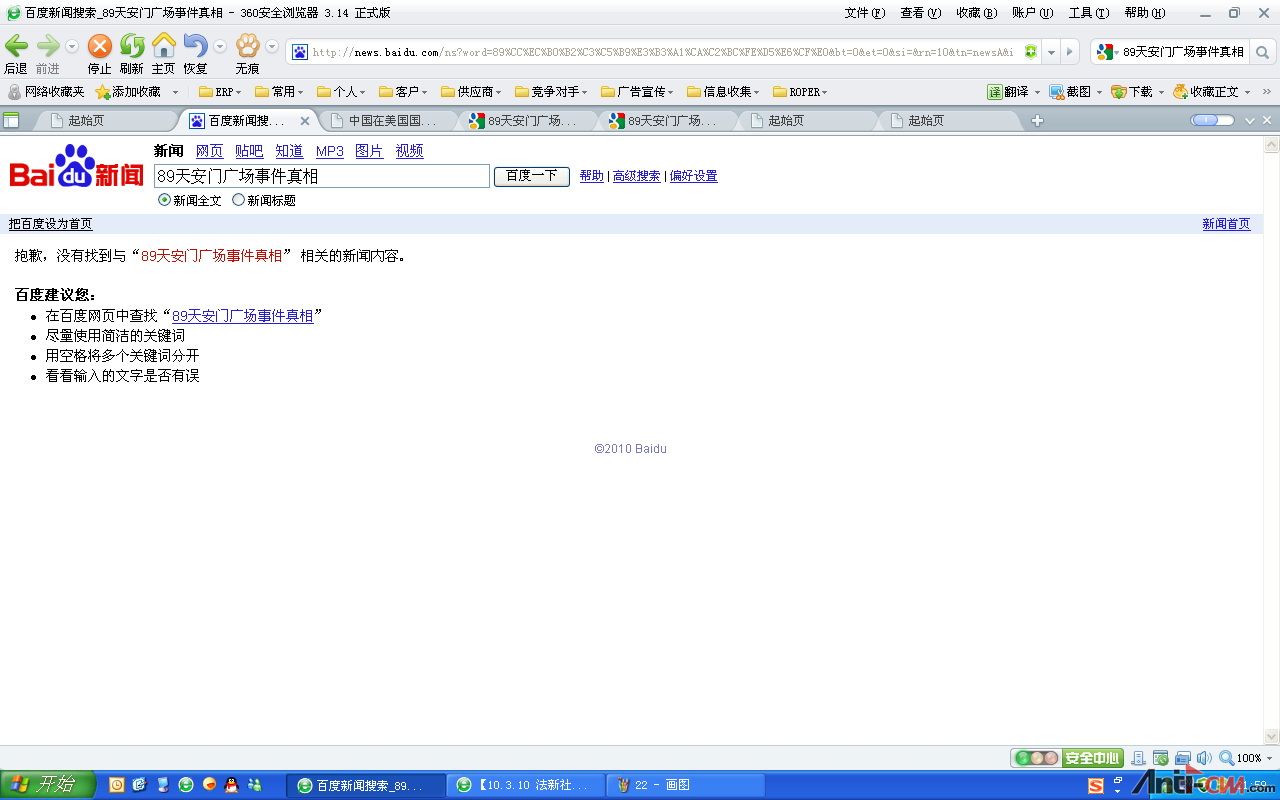Click the QQ penguin icon in taskbar
Screen dimensions: 1280x800
point(231,785)
